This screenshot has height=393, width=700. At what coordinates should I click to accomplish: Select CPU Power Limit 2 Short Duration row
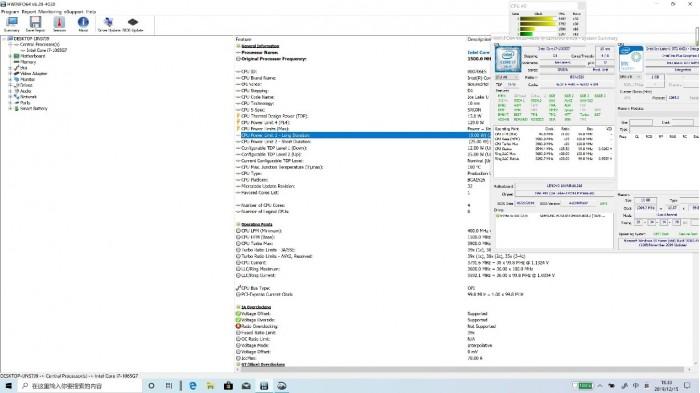point(363,142)
